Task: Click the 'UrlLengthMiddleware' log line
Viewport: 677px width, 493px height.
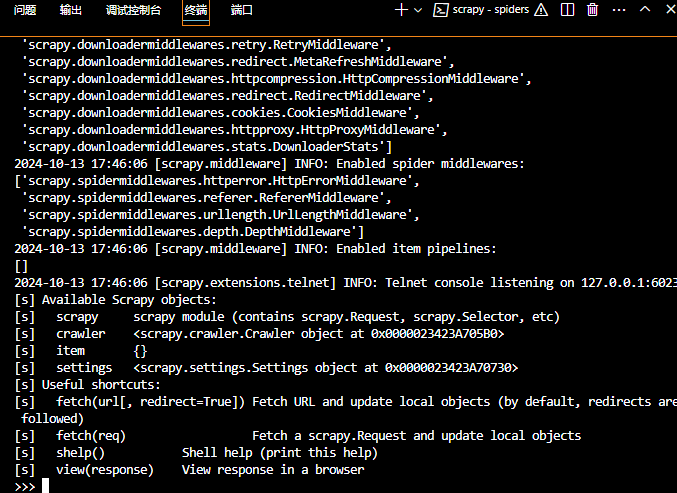Action: tap(221, 215)
